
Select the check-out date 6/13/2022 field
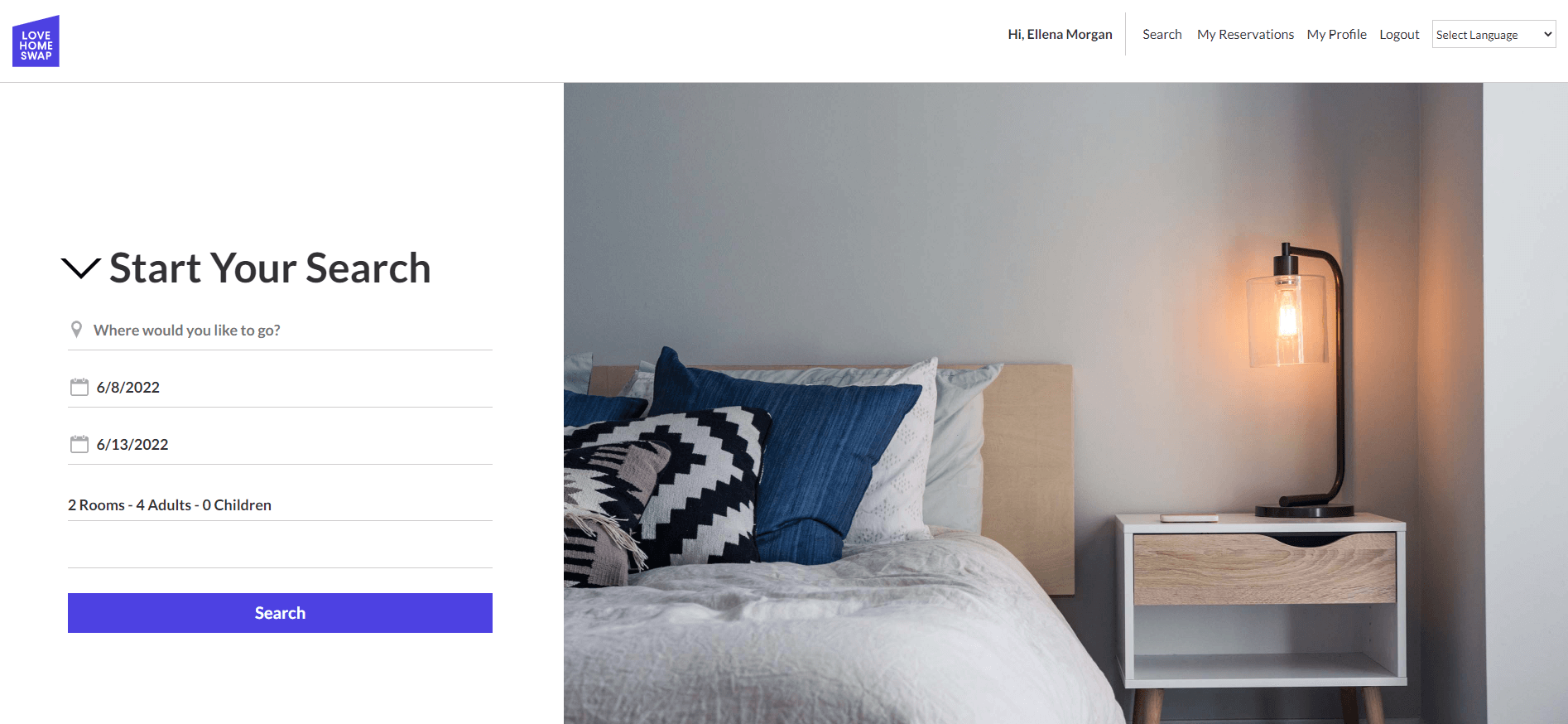point(280,444)
